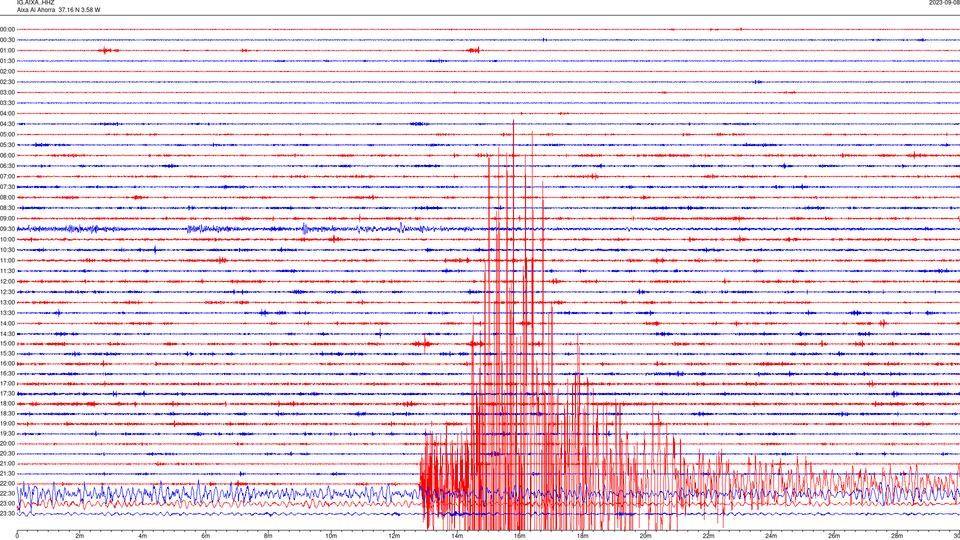Image resolution: width=960 pixels, height=540 pixels.
Task: Select the '04:30' time label
Action: [7, 124]
